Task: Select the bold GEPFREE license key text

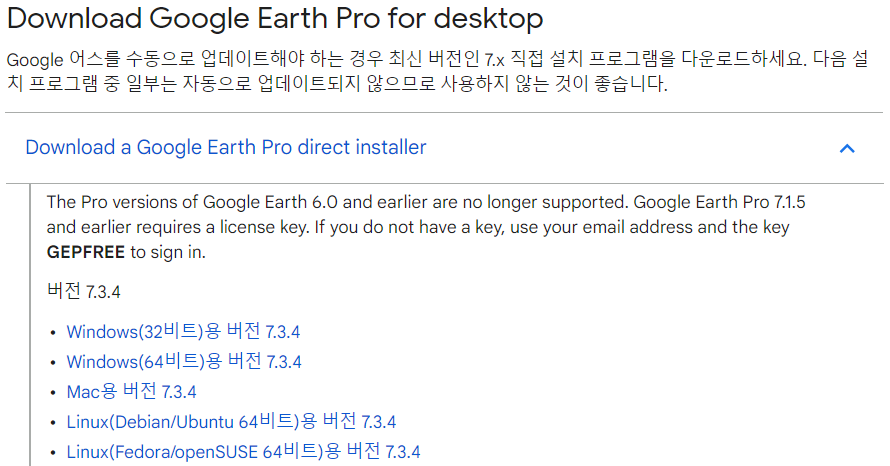Action: pos(86,252)
